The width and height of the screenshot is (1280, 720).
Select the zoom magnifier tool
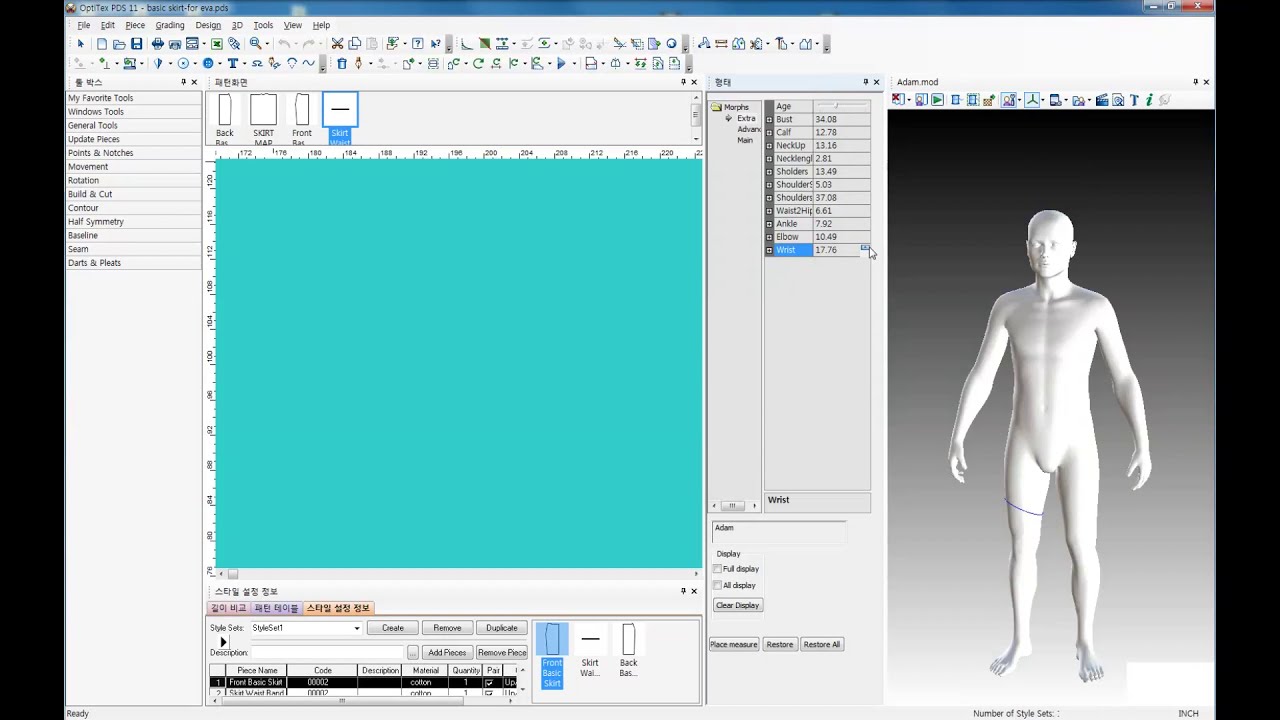pyautogui.click(x=256, y=44)
